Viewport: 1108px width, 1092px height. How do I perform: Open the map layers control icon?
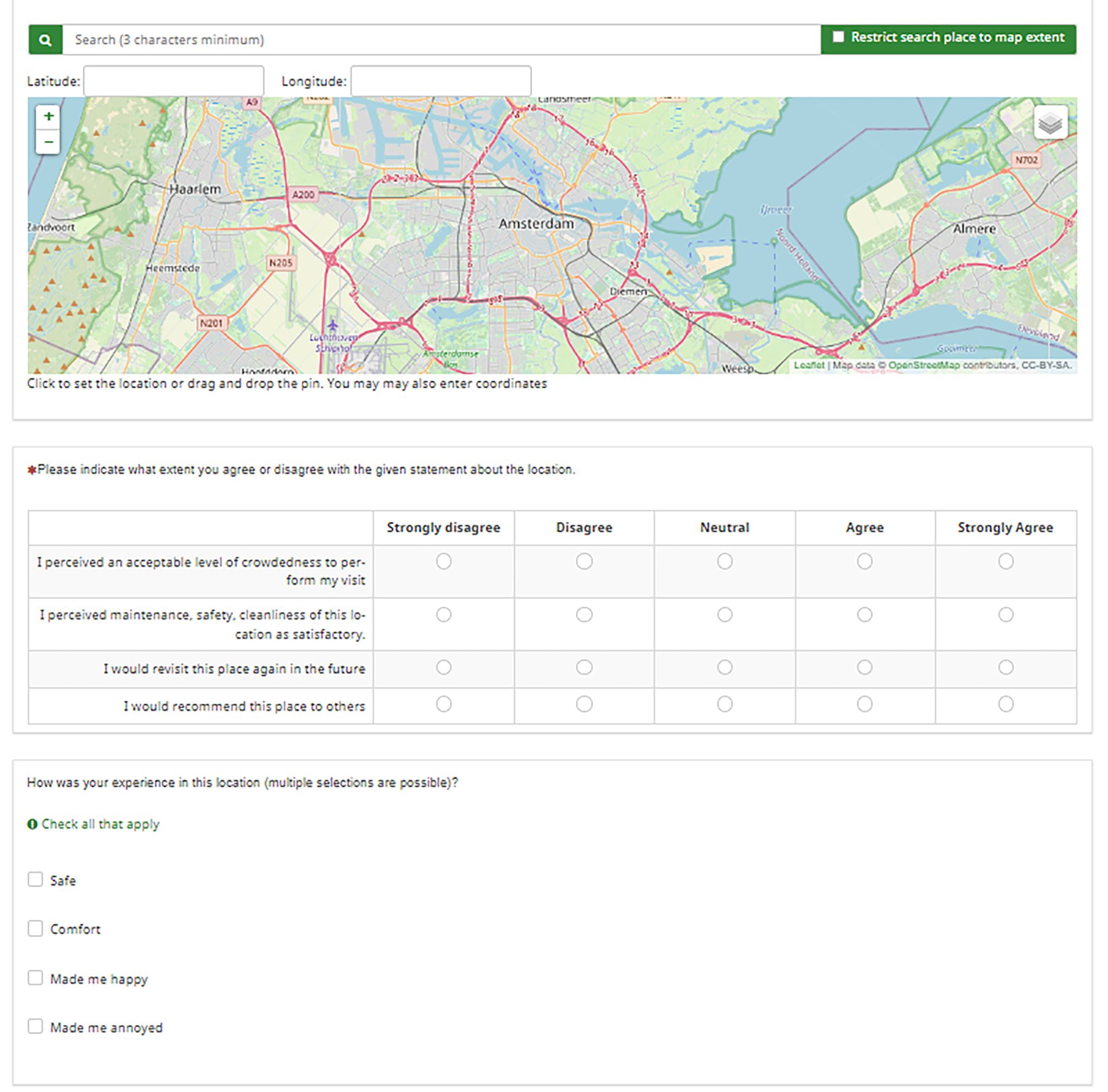(1050, 123)
